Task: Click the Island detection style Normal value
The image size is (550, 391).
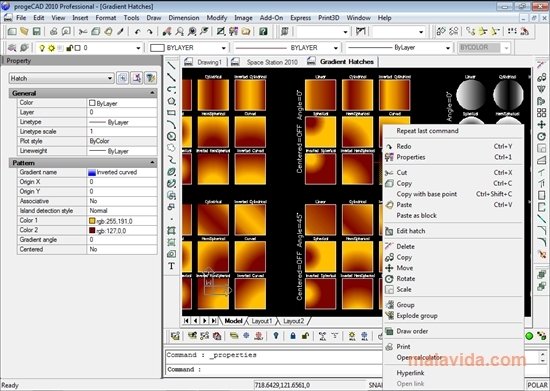Action: pyautogui.click(x=122, y=211)
